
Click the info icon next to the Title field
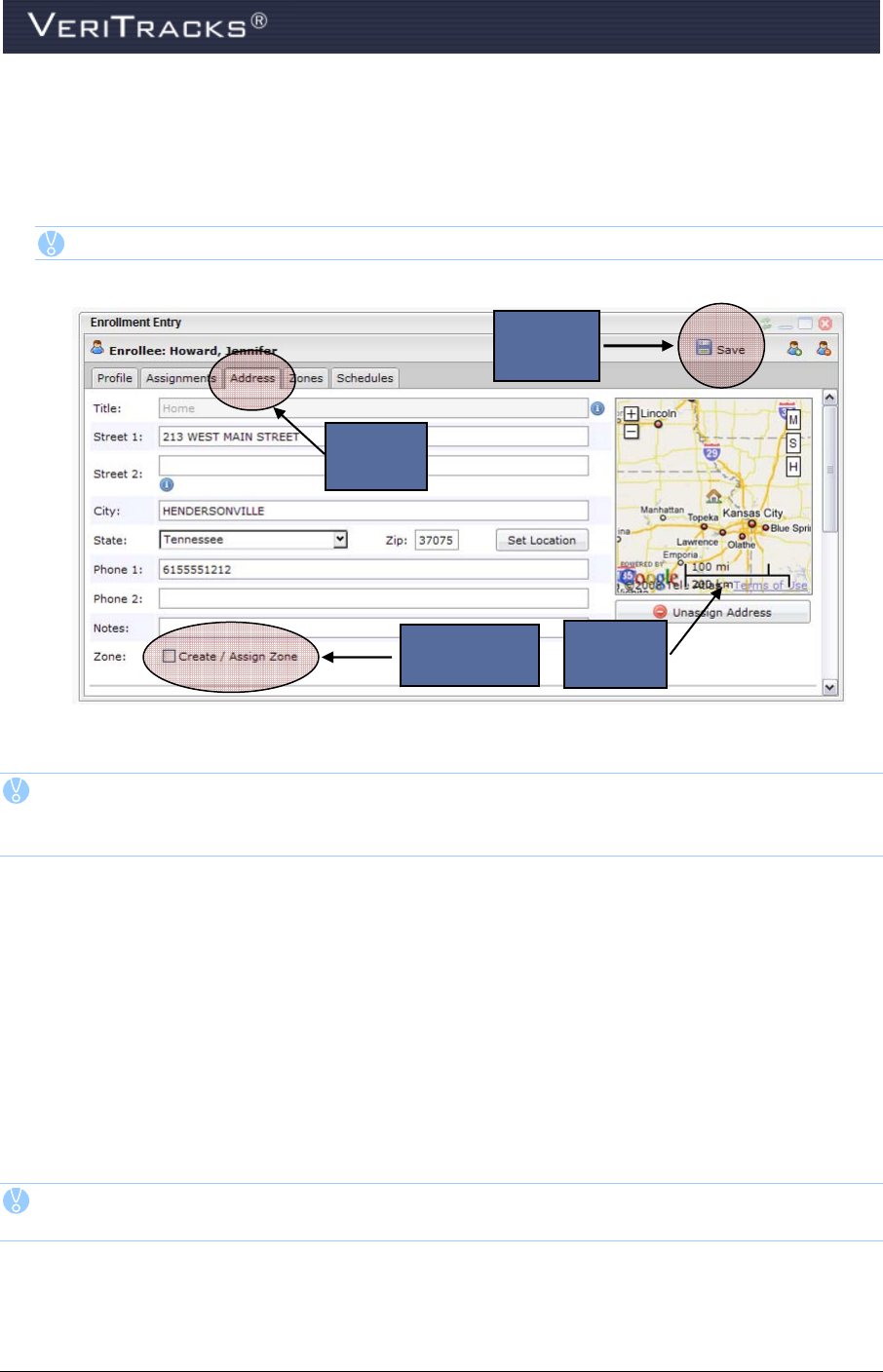[597, 408]
